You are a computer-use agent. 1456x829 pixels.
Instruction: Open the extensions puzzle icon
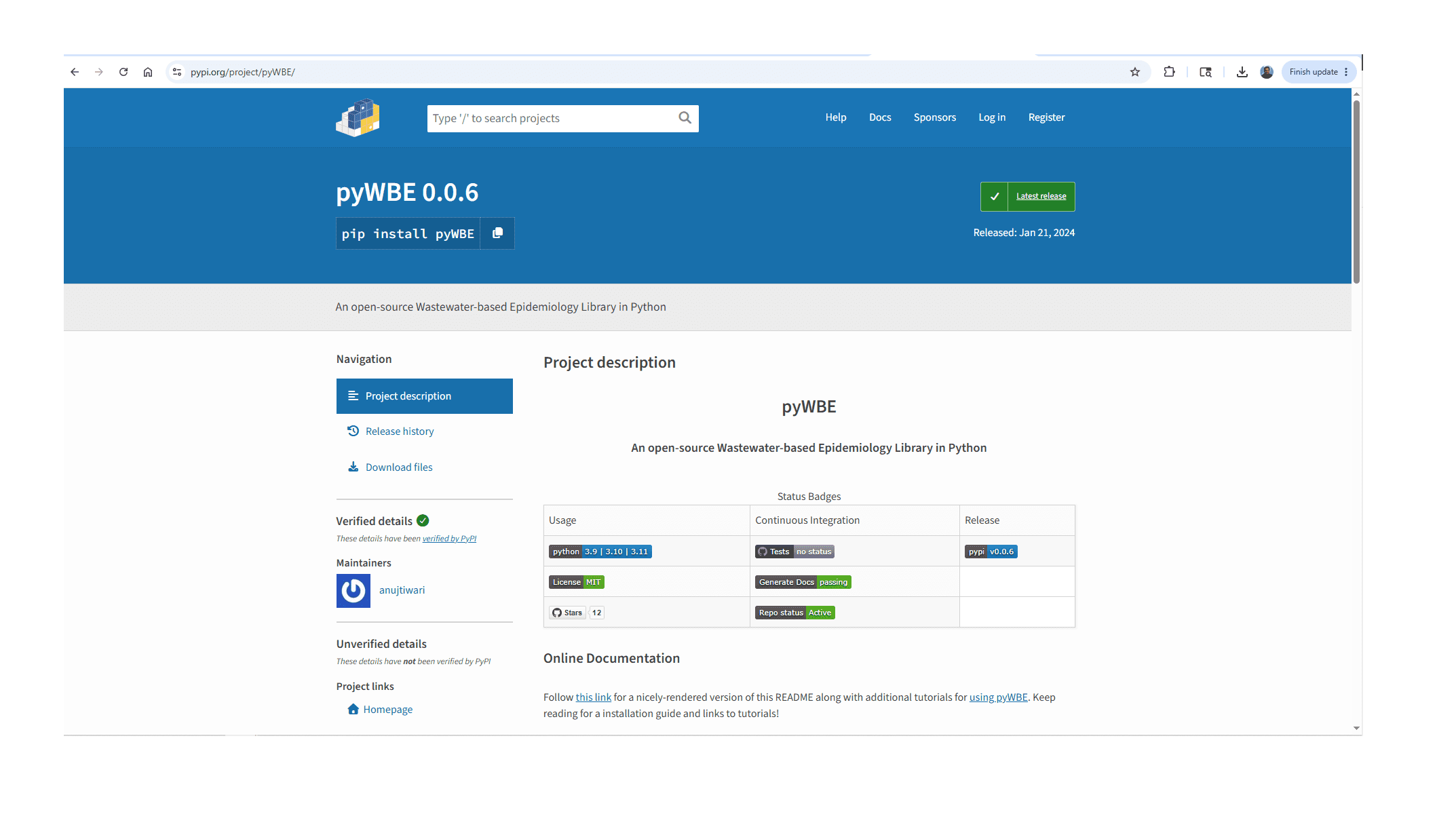(x=1169, y=72)
